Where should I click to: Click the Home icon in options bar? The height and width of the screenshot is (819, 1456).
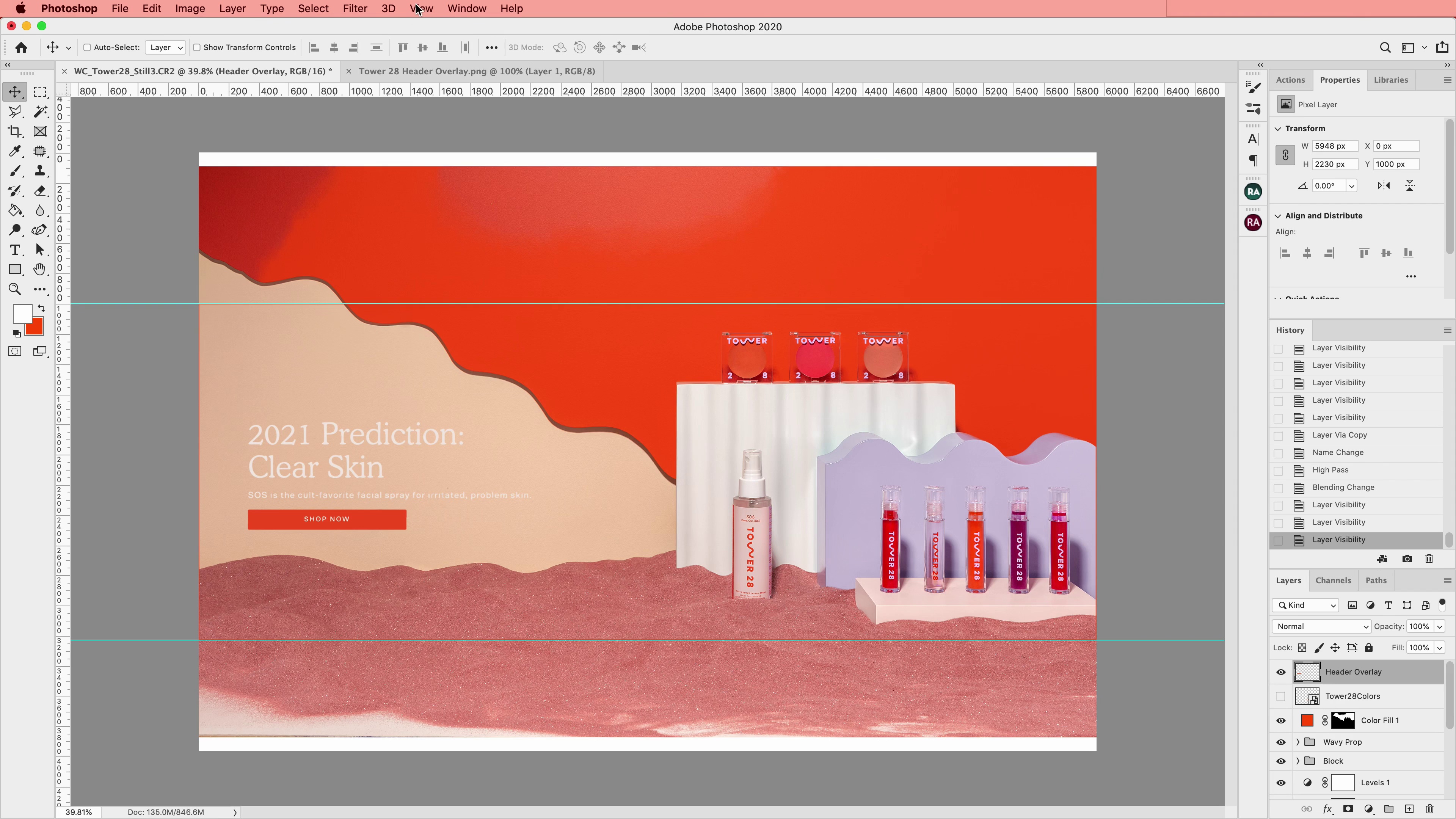(x=21, y=47)
